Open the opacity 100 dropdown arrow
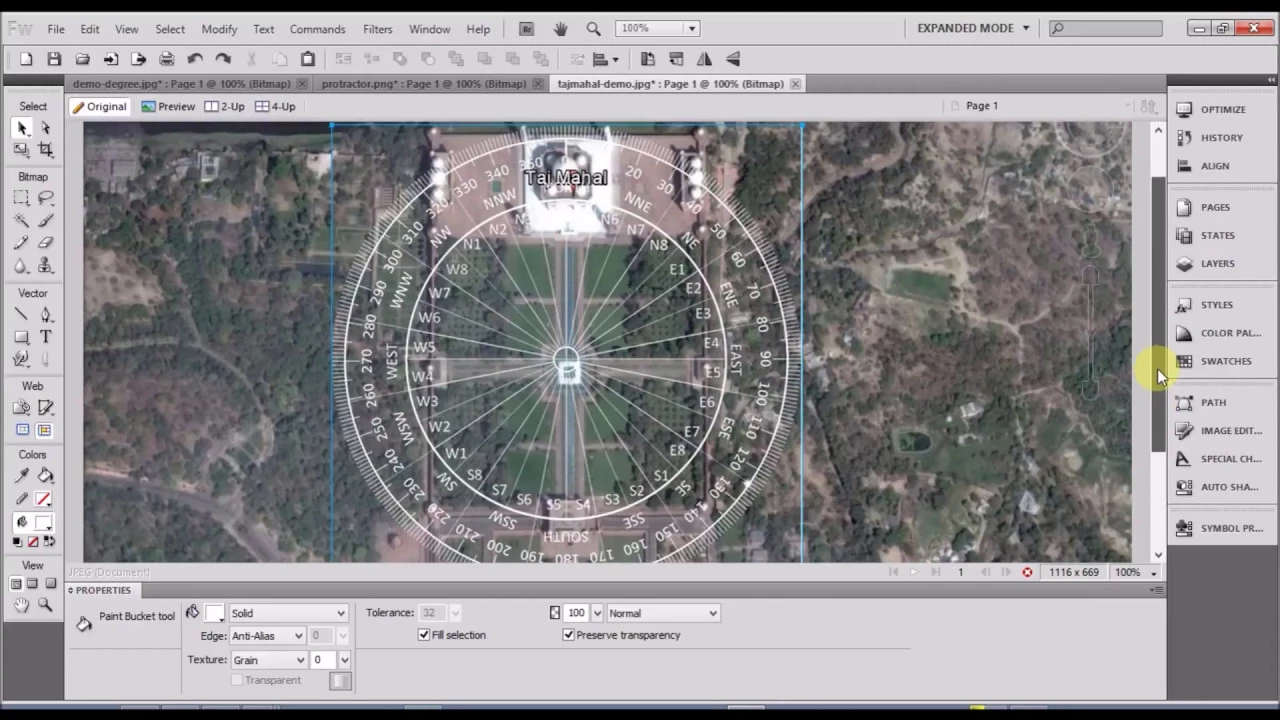 (598, 613)
